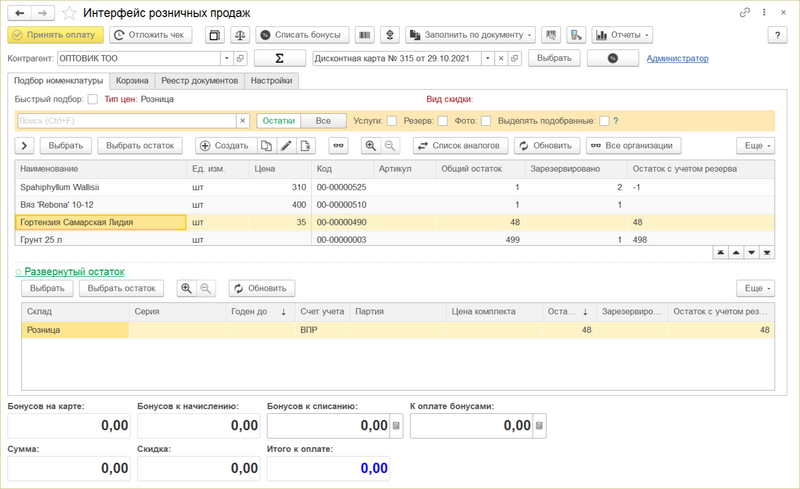Switch to the Корзина tab
Viewport: 800px width, 489px height.
point(132,80)
